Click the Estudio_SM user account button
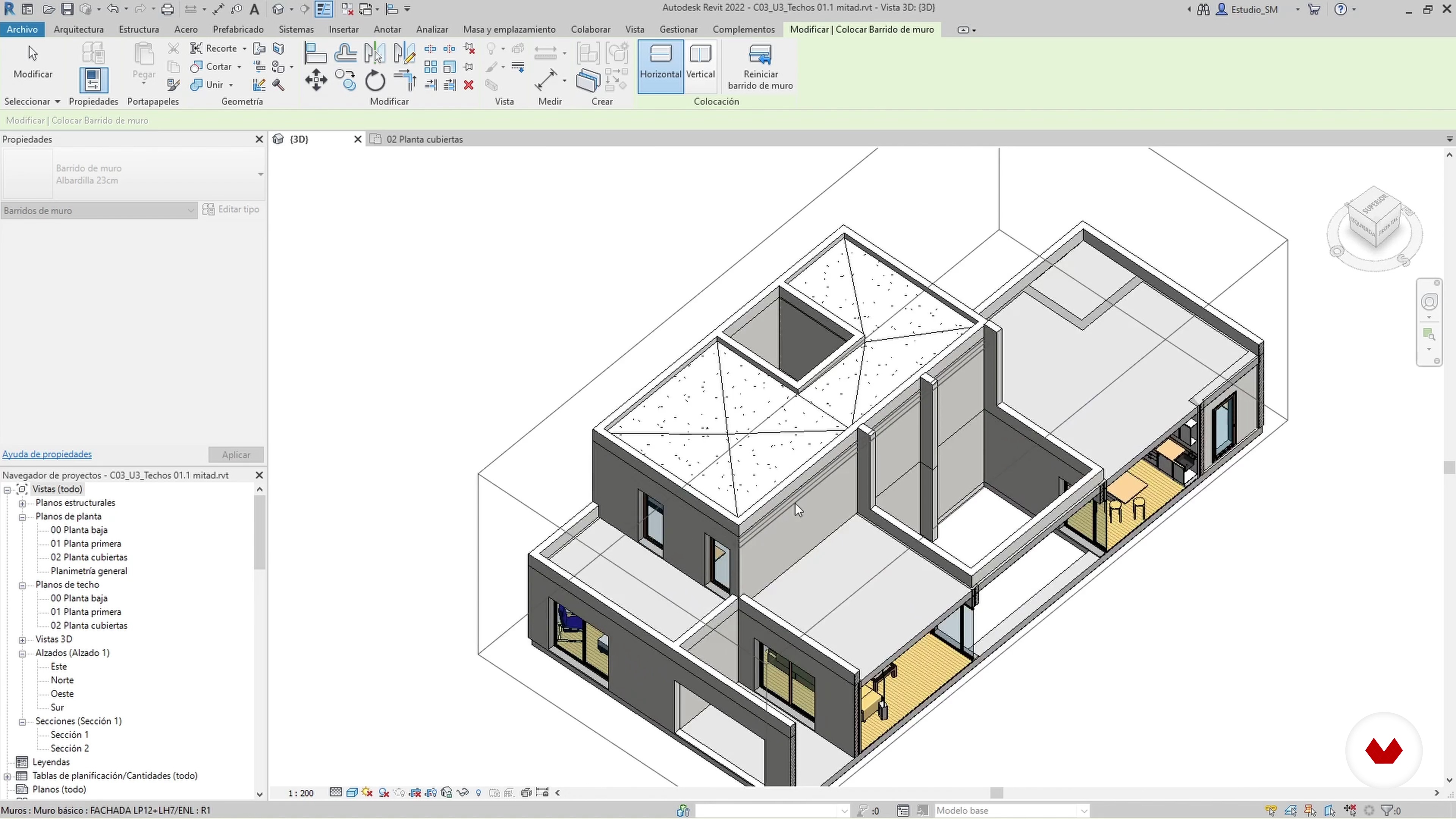This screenshot has width=1456, height=819. [1247, 9]
